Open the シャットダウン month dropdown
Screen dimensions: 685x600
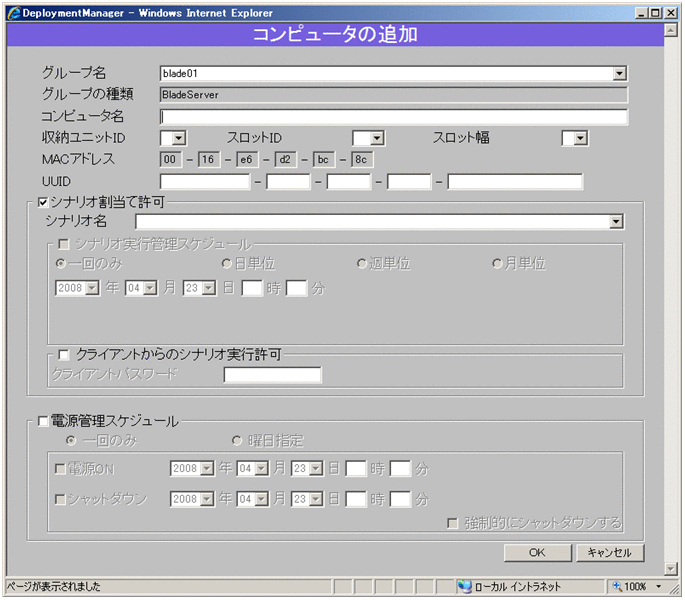[262, 499]
